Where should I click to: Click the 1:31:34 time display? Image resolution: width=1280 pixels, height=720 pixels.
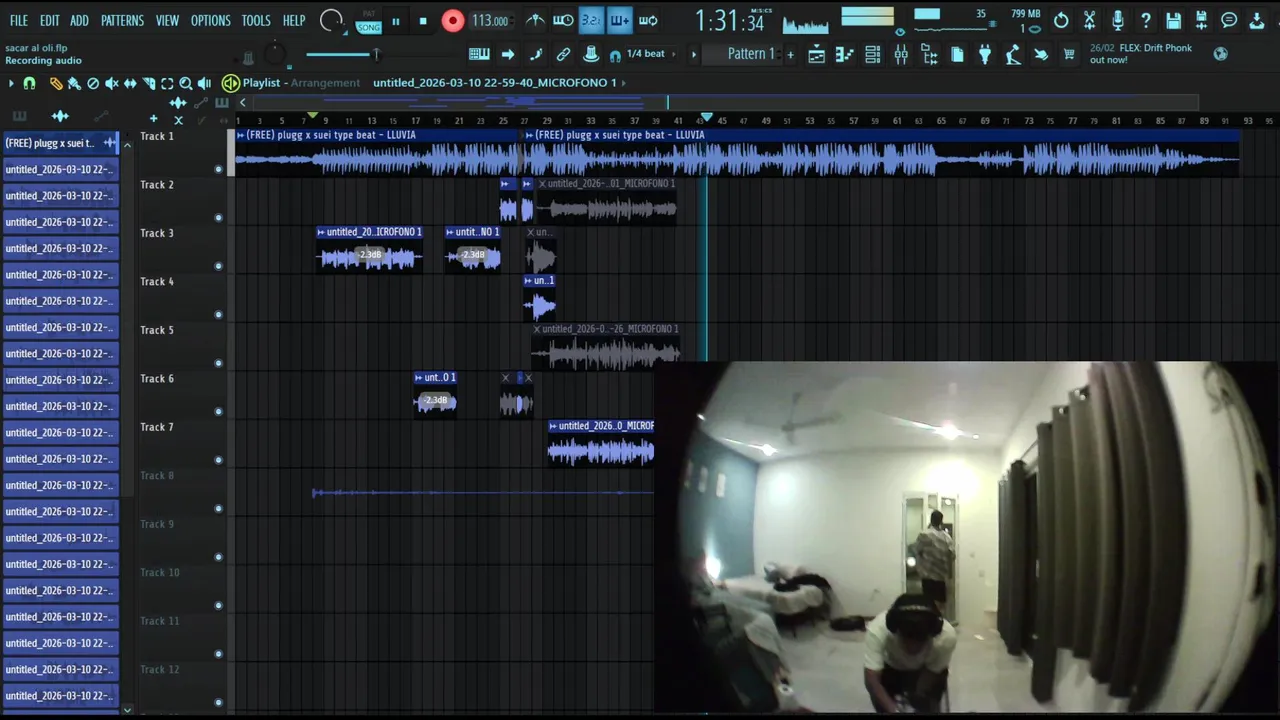pyautogui.click(x=729, y=21)
